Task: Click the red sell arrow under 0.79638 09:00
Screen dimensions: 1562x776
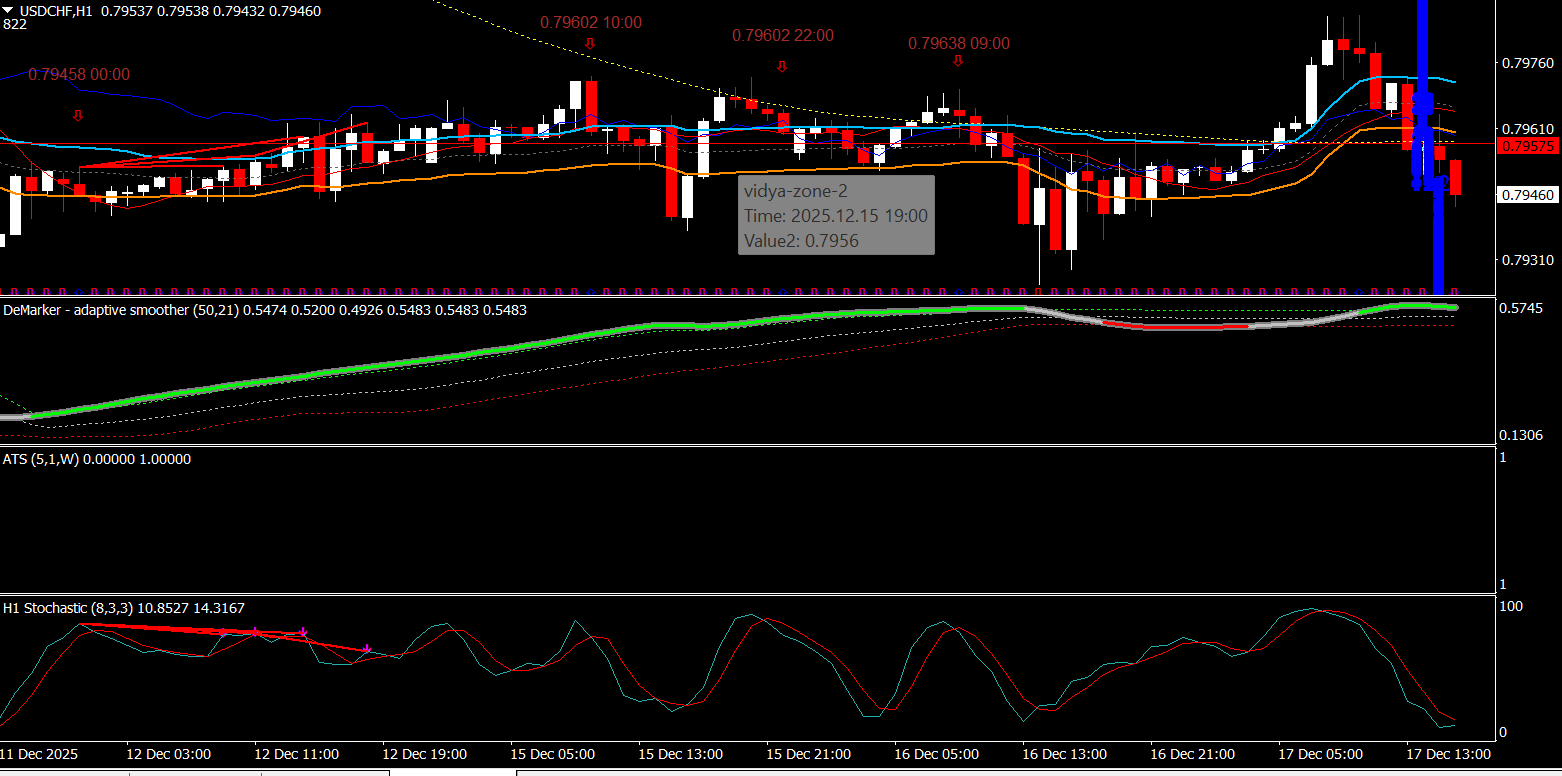Action: (x=958, y=61)
